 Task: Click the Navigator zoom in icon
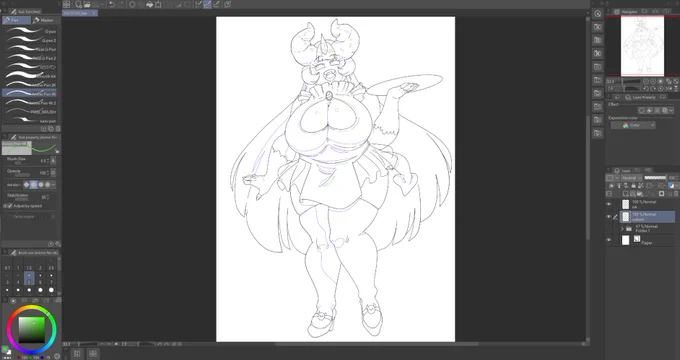[653, 81]
